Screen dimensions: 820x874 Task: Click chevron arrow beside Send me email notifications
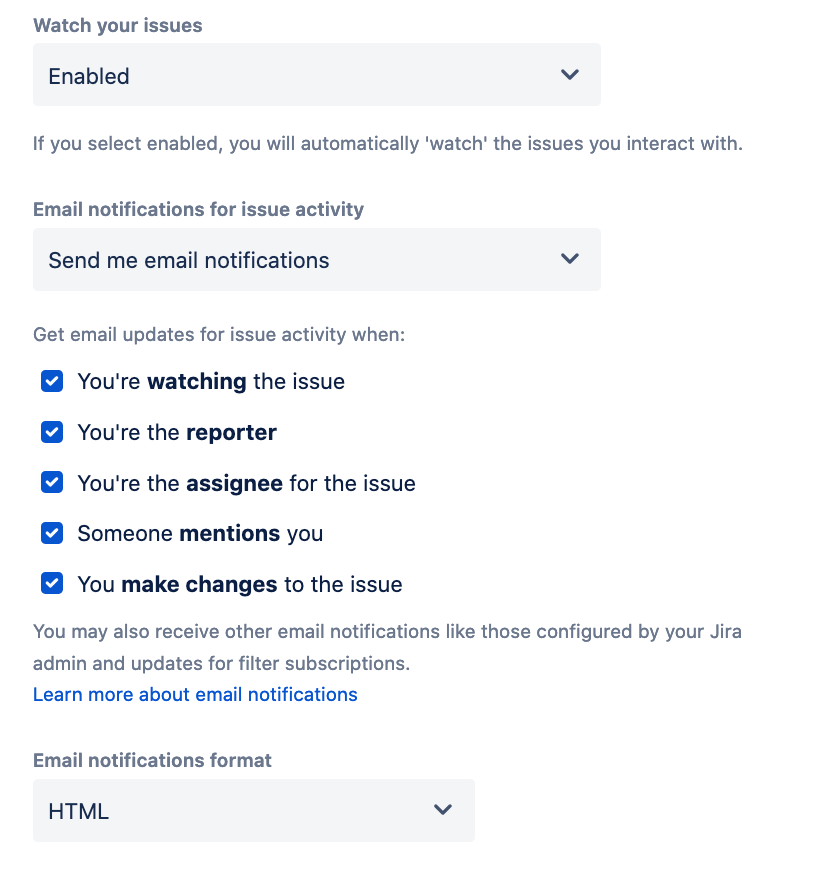pyautogui.click(x=570, y=259)
